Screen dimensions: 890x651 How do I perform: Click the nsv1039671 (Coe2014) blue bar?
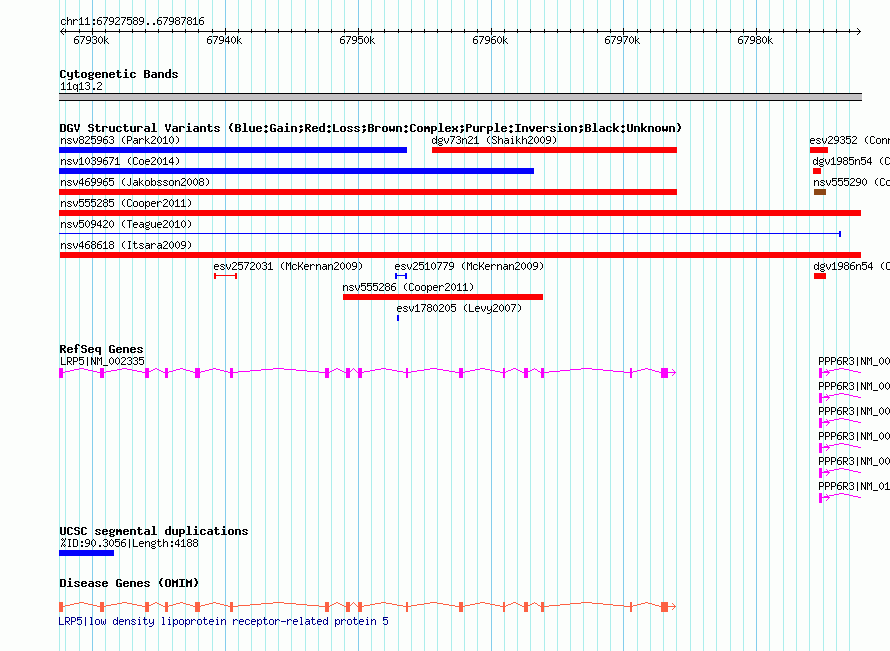pyautogui.click(x=296, y=171)
